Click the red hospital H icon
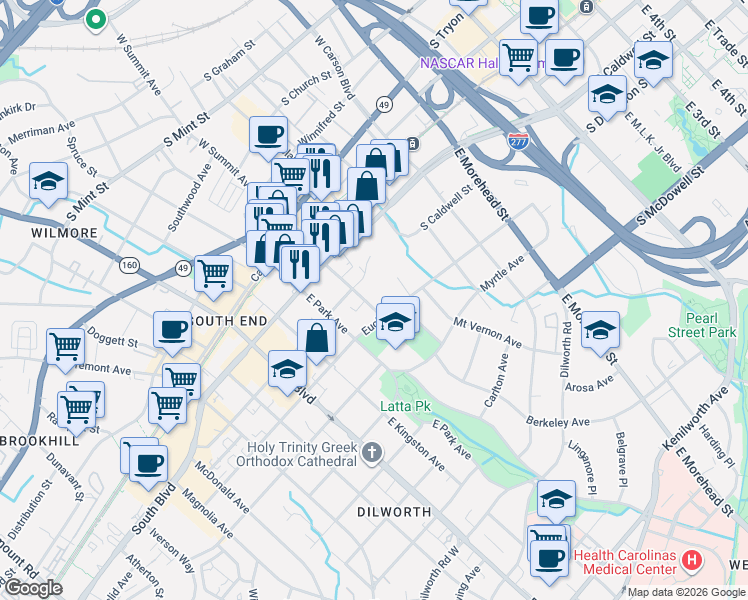This screenshot has width=748, height=600. click(692, 560)
